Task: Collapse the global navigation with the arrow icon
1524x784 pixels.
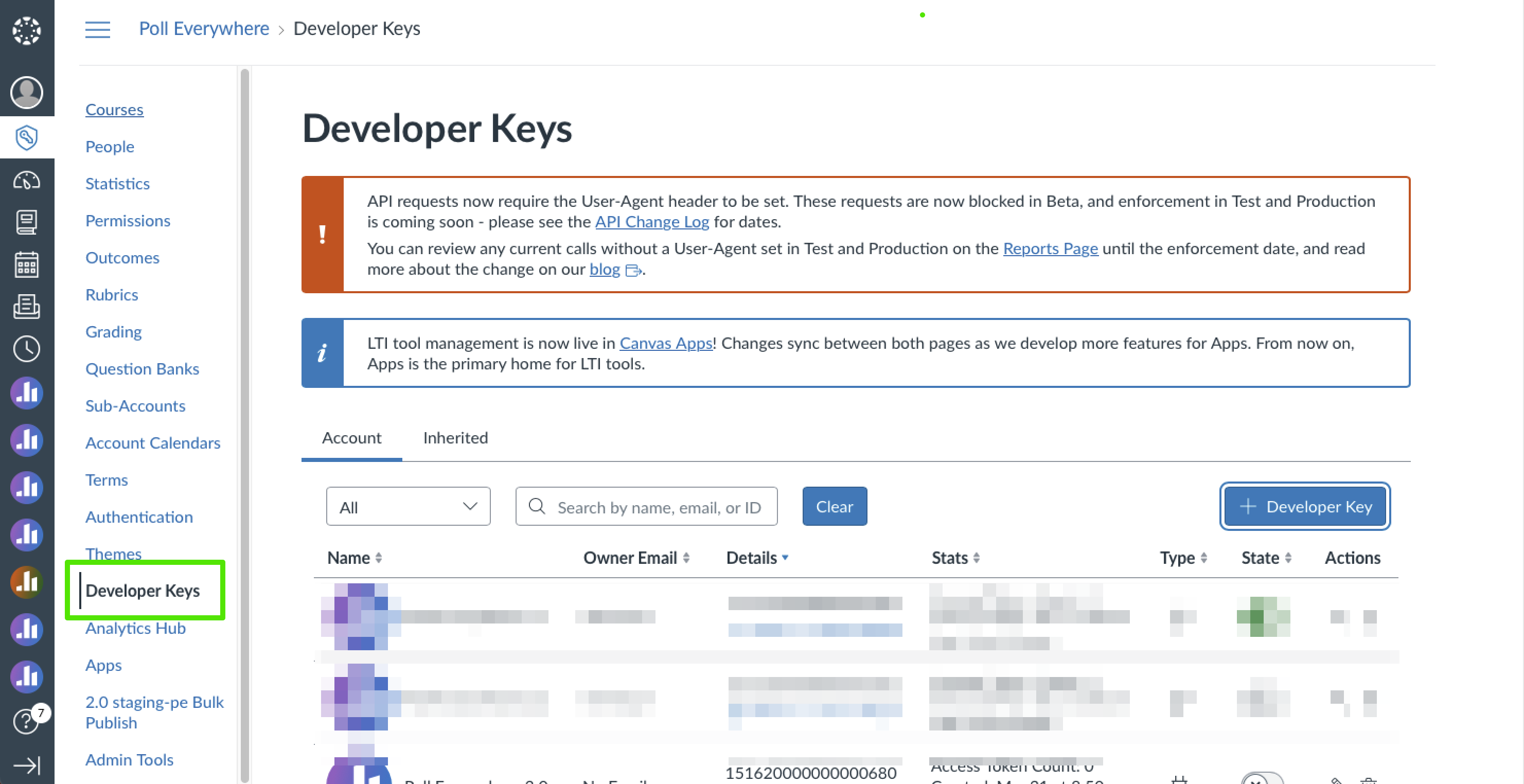Action: pos(27,765)
